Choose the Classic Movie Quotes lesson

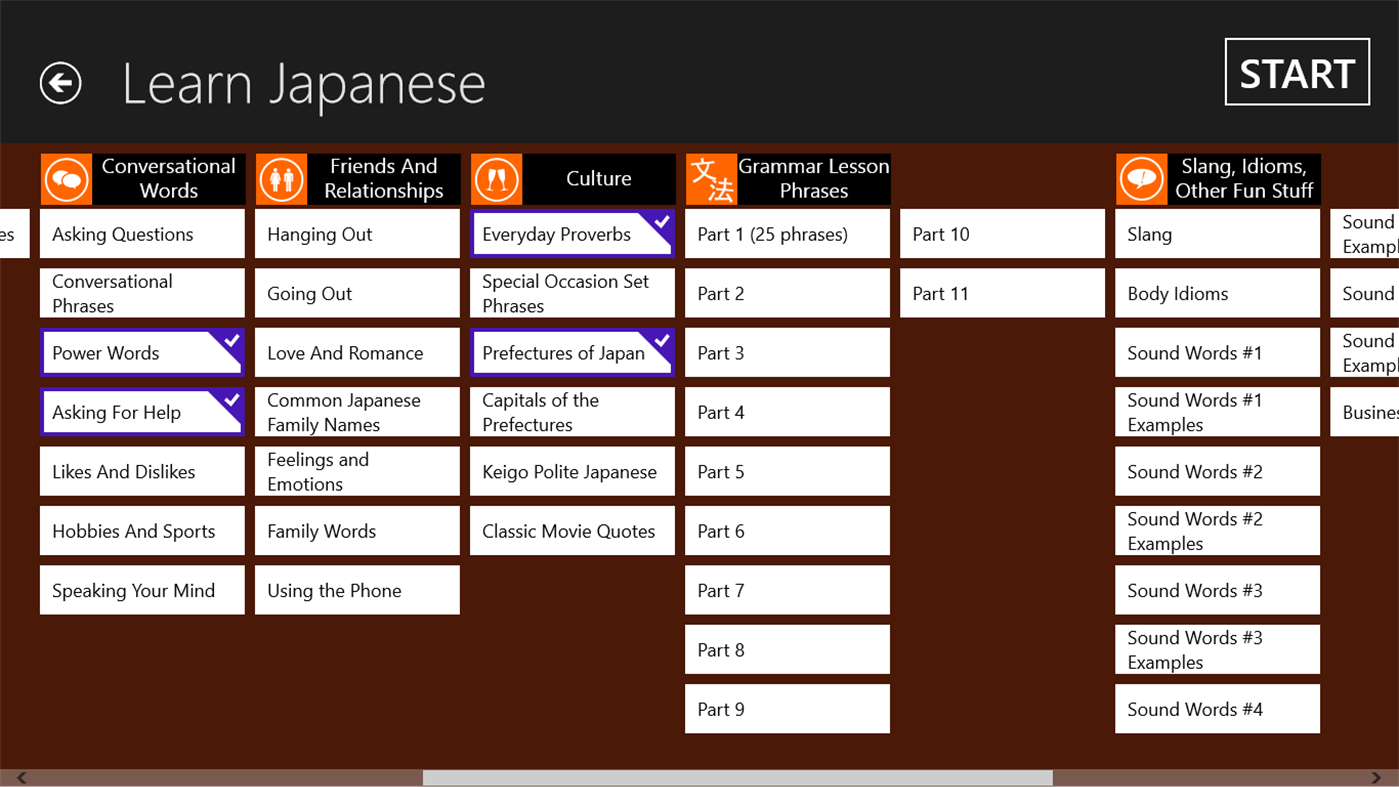[571, 530]
